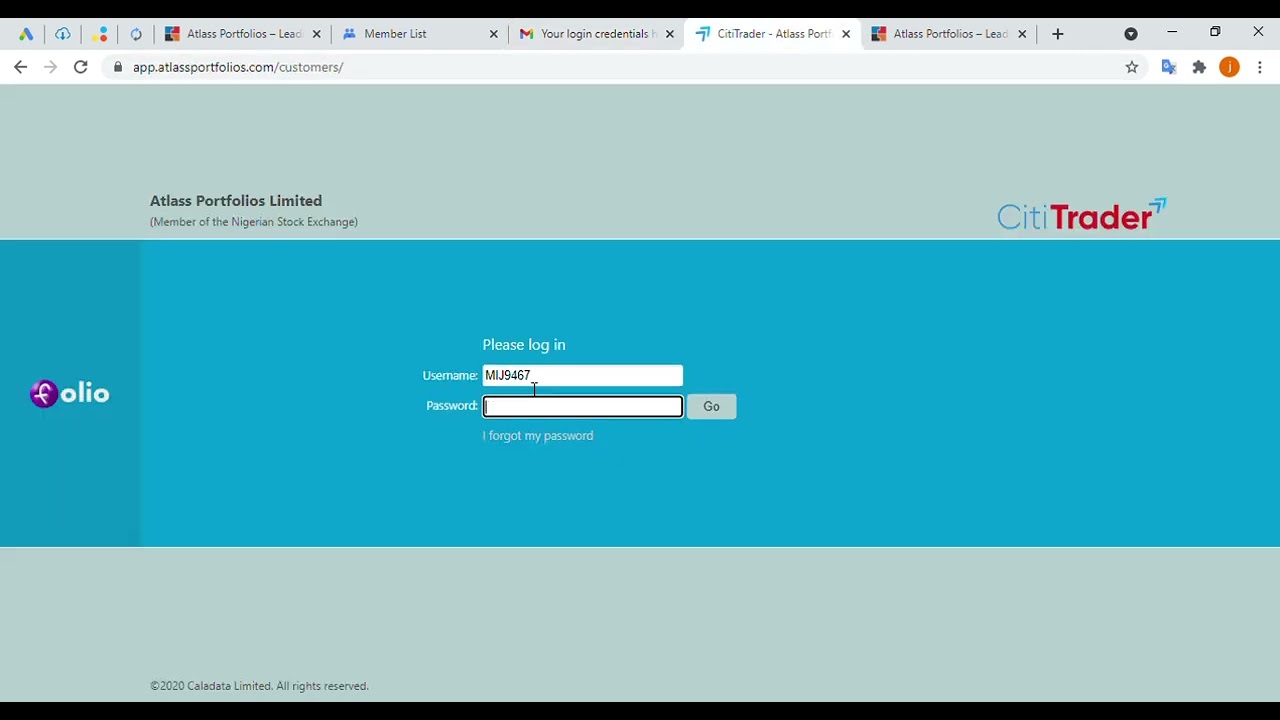The width and height of the screenshot is (1280, 720).
Task: Open the pinned Google Ads tab
Action: 26,34
